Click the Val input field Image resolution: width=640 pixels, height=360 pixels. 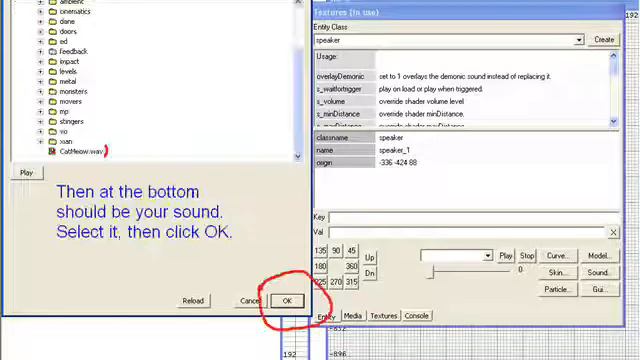point(467,232)
